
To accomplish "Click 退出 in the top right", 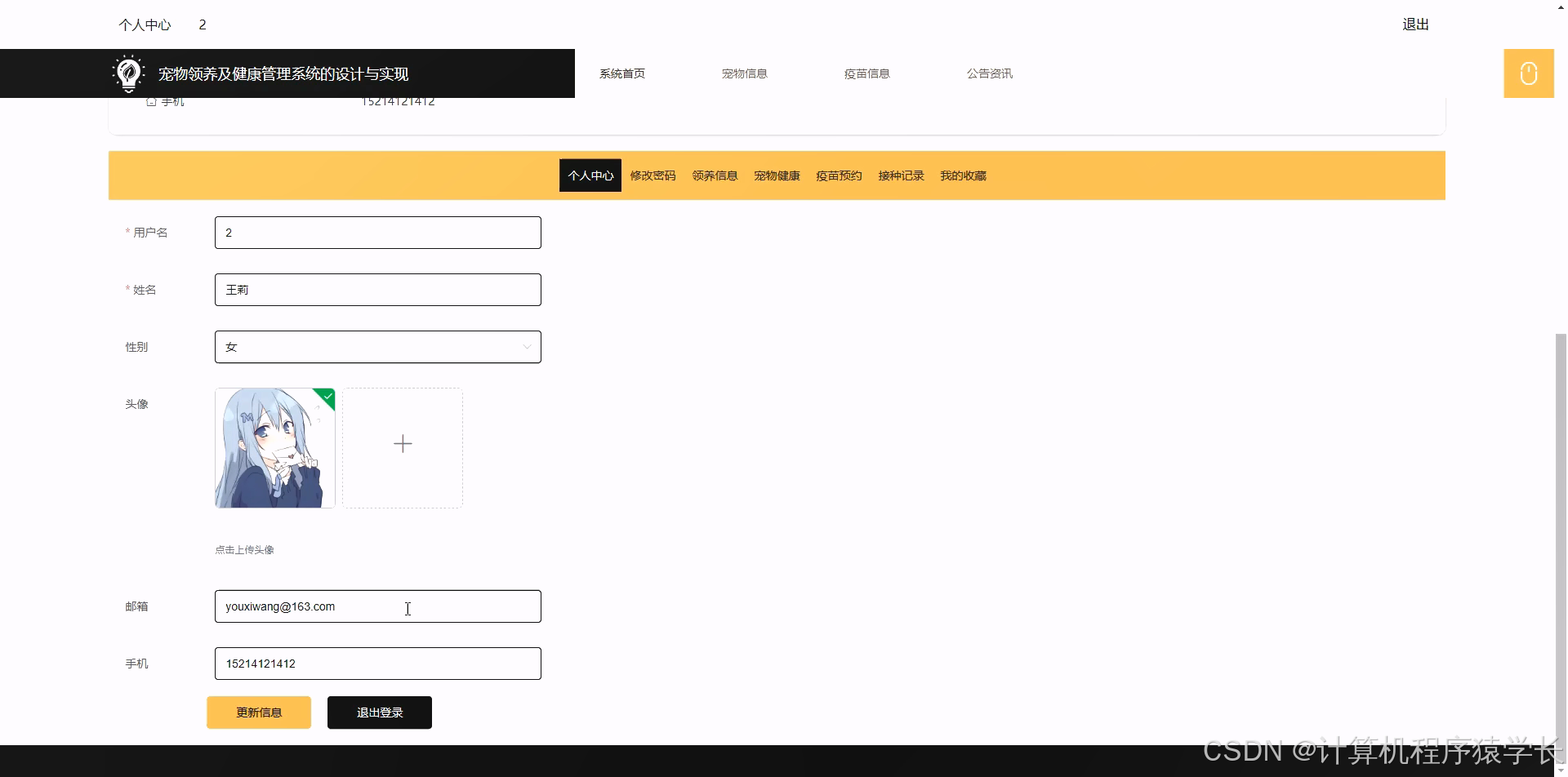I will coord(1415,24).
